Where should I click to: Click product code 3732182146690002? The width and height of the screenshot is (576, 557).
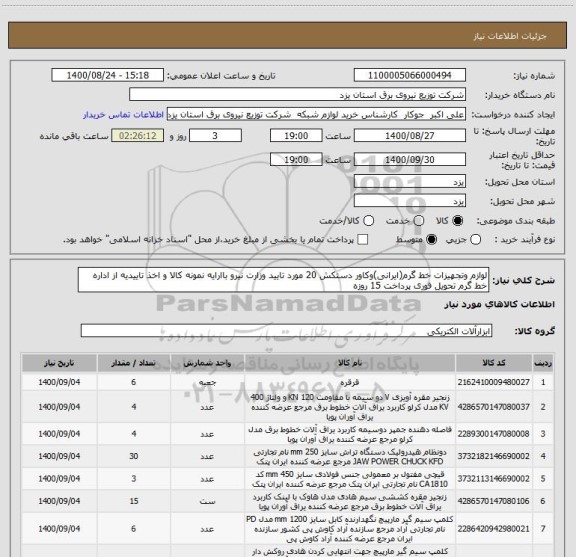494,456
